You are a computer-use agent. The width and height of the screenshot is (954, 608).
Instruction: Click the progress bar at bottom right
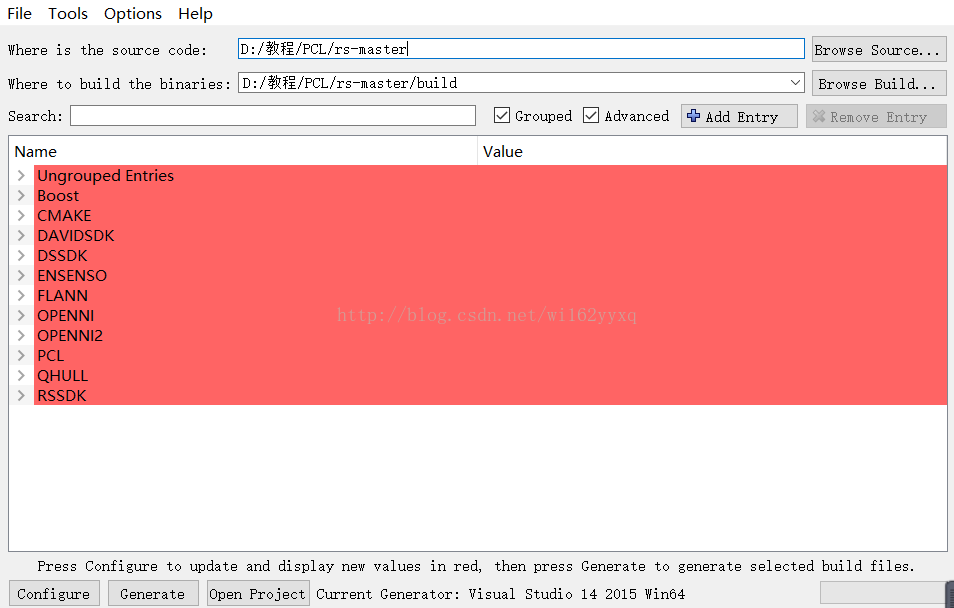(x=885, y=593)
